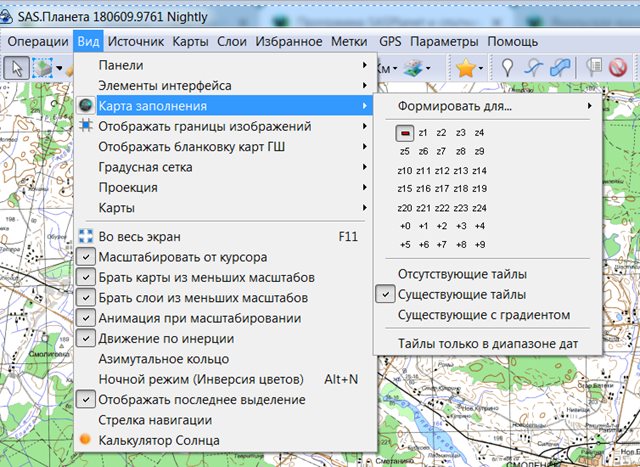Click the yellow star favorites icon
Viewport: 640px width, 467px height.
pos(466,68)
